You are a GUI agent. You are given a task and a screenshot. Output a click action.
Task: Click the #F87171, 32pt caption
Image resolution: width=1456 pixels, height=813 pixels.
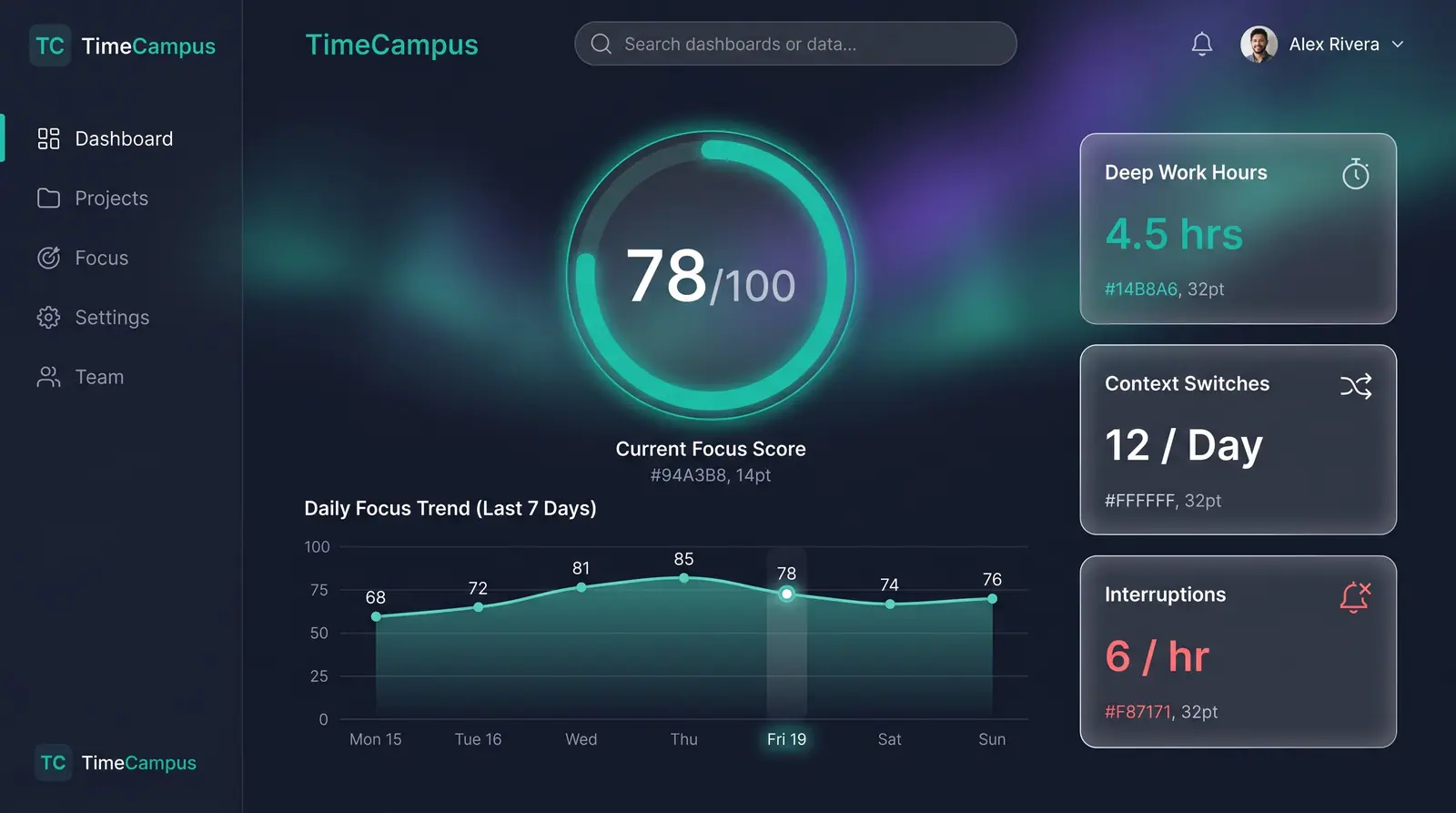pos(1161,712)
